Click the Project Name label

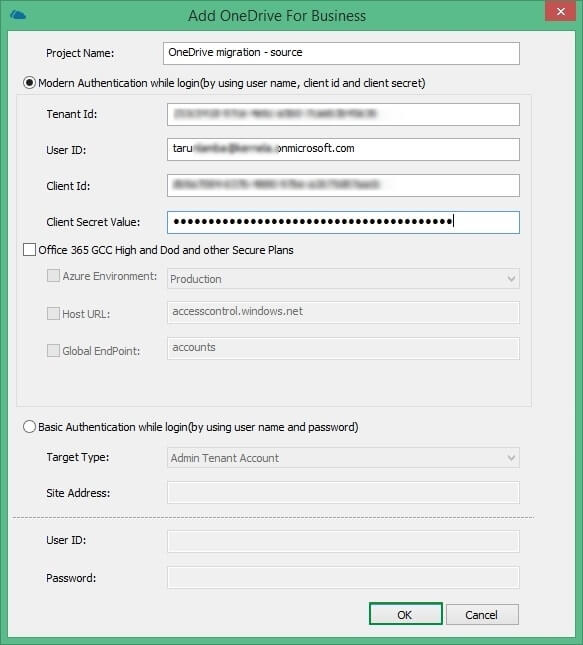coord(80,53)
